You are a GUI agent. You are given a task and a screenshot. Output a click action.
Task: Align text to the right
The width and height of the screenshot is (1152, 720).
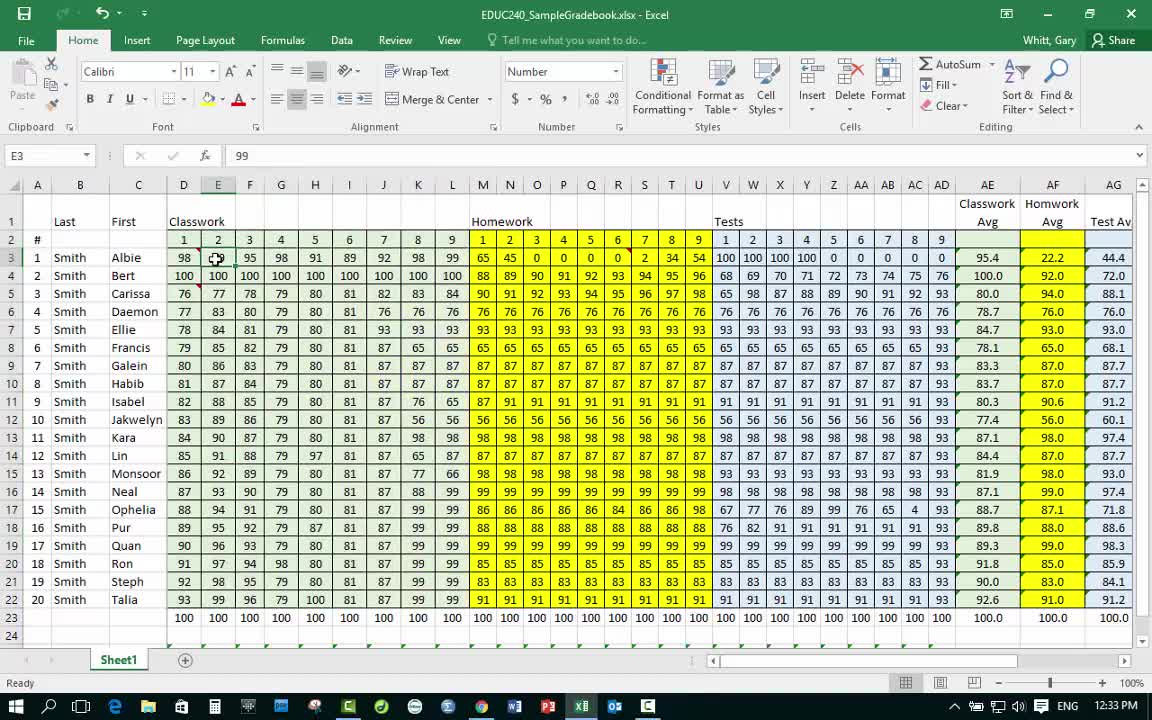click(x=317, y=99)
